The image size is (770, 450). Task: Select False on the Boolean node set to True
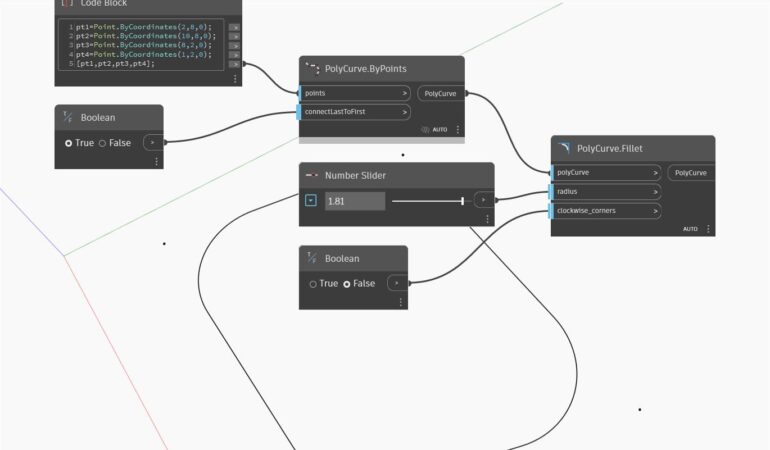tap(103, 143)
